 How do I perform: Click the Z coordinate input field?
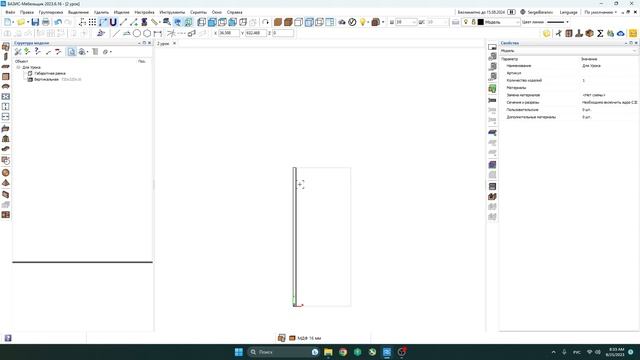pyautogui.click(x=282, y=33)
